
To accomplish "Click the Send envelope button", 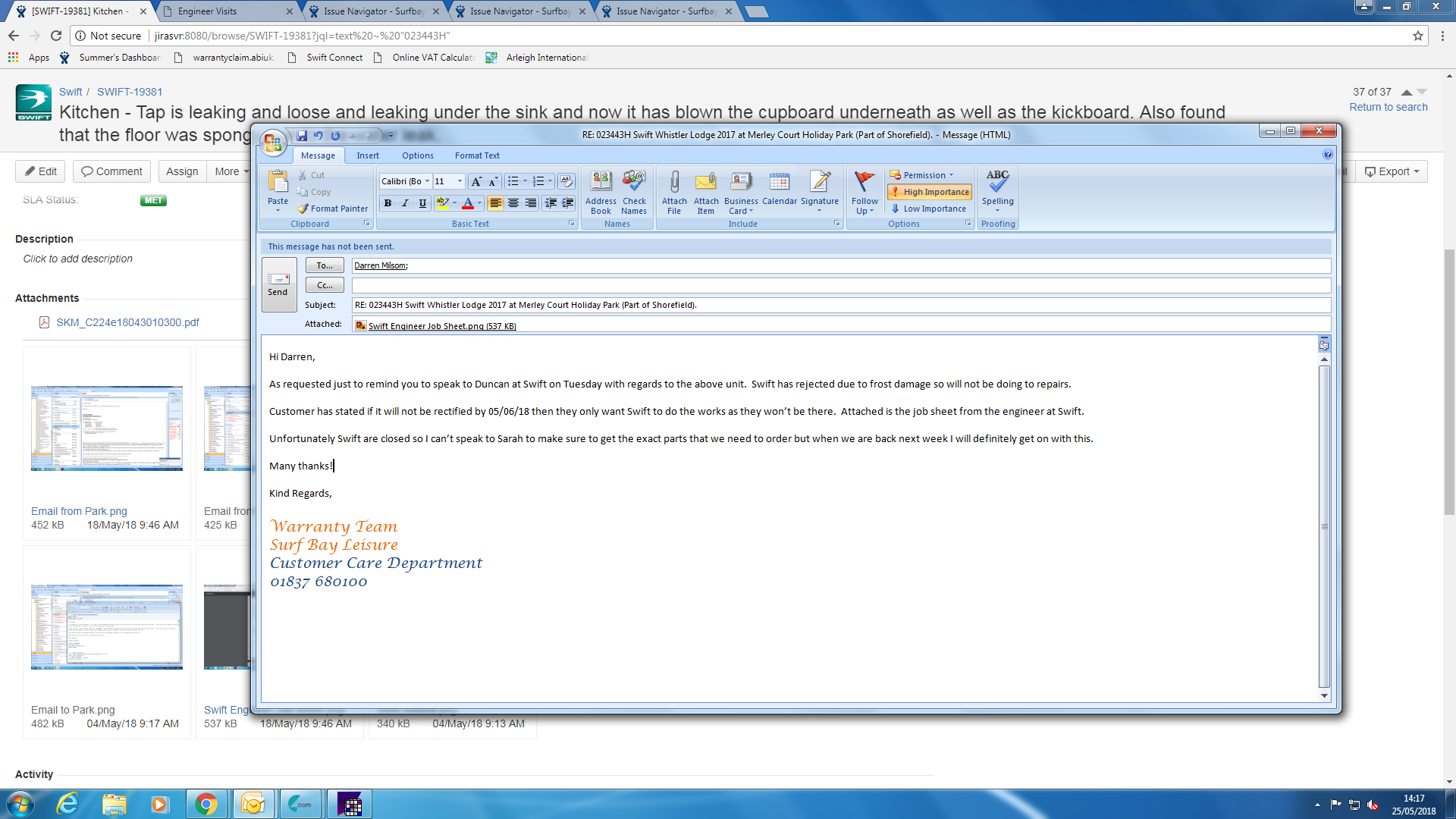I will tap(278, 284).
